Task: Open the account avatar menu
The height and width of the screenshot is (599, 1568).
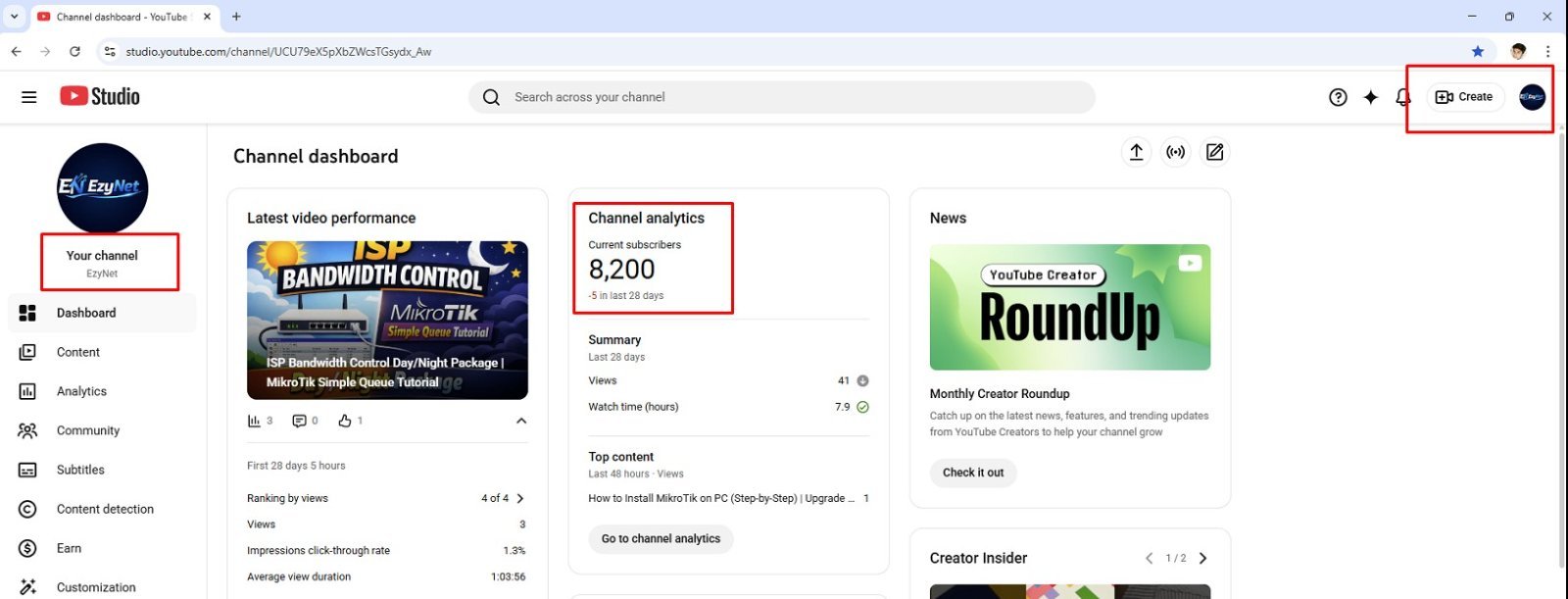Action: [1532, 97]
